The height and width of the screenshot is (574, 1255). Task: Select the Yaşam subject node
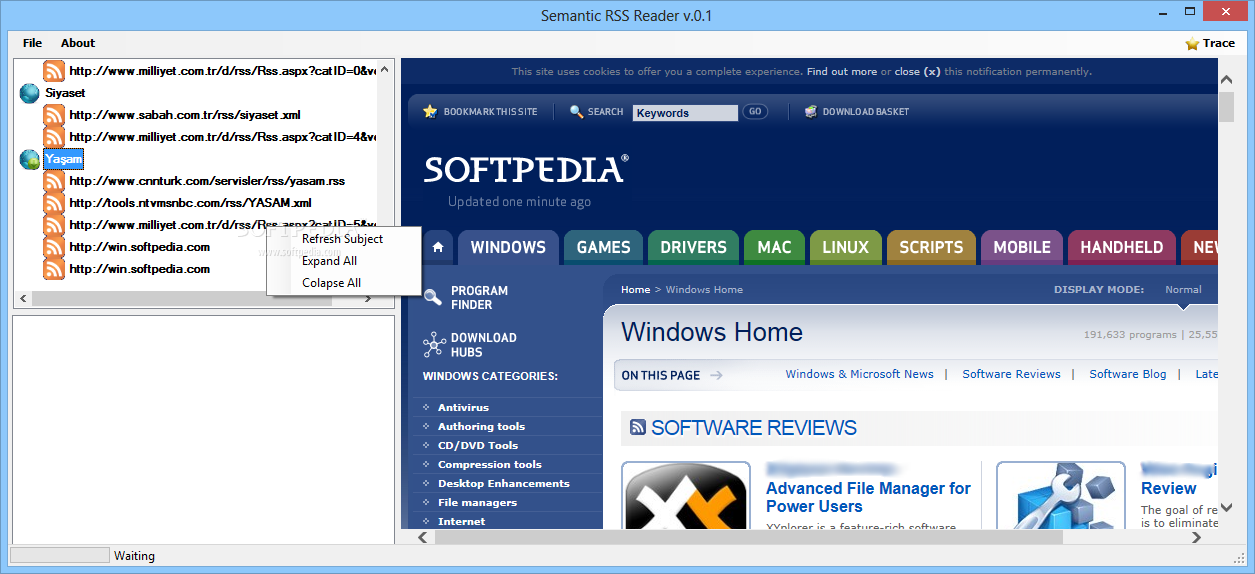tap(63, 159)
